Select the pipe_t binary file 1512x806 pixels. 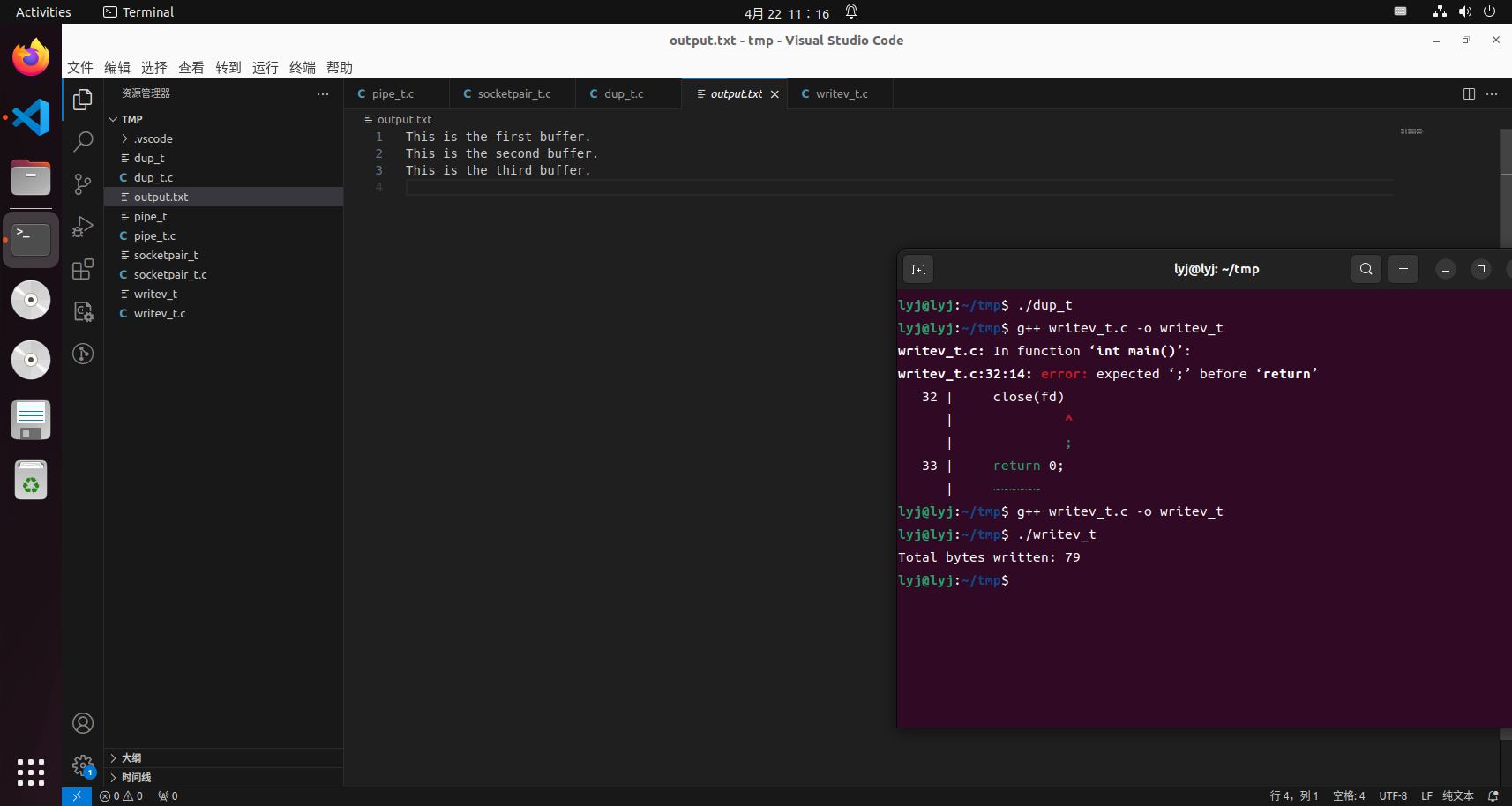223,216
